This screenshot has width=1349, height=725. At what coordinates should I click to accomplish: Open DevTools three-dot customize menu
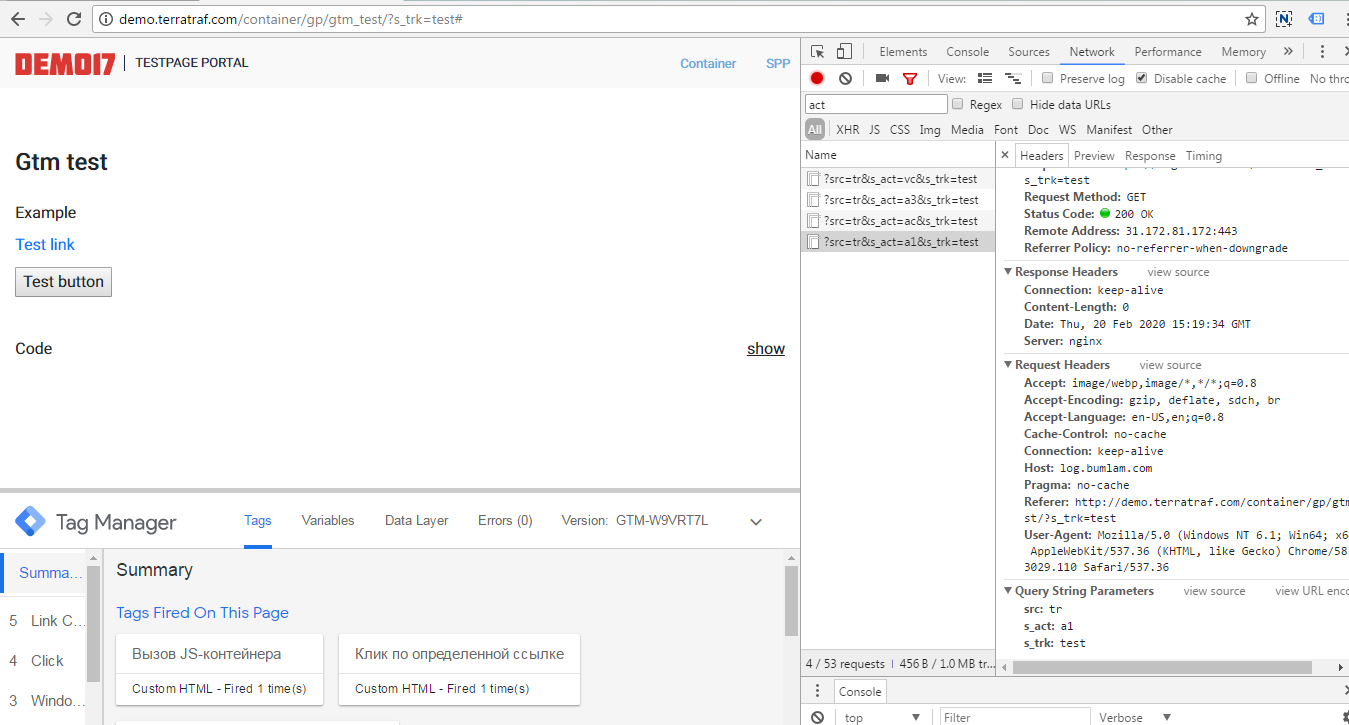tap(1322, 52)
